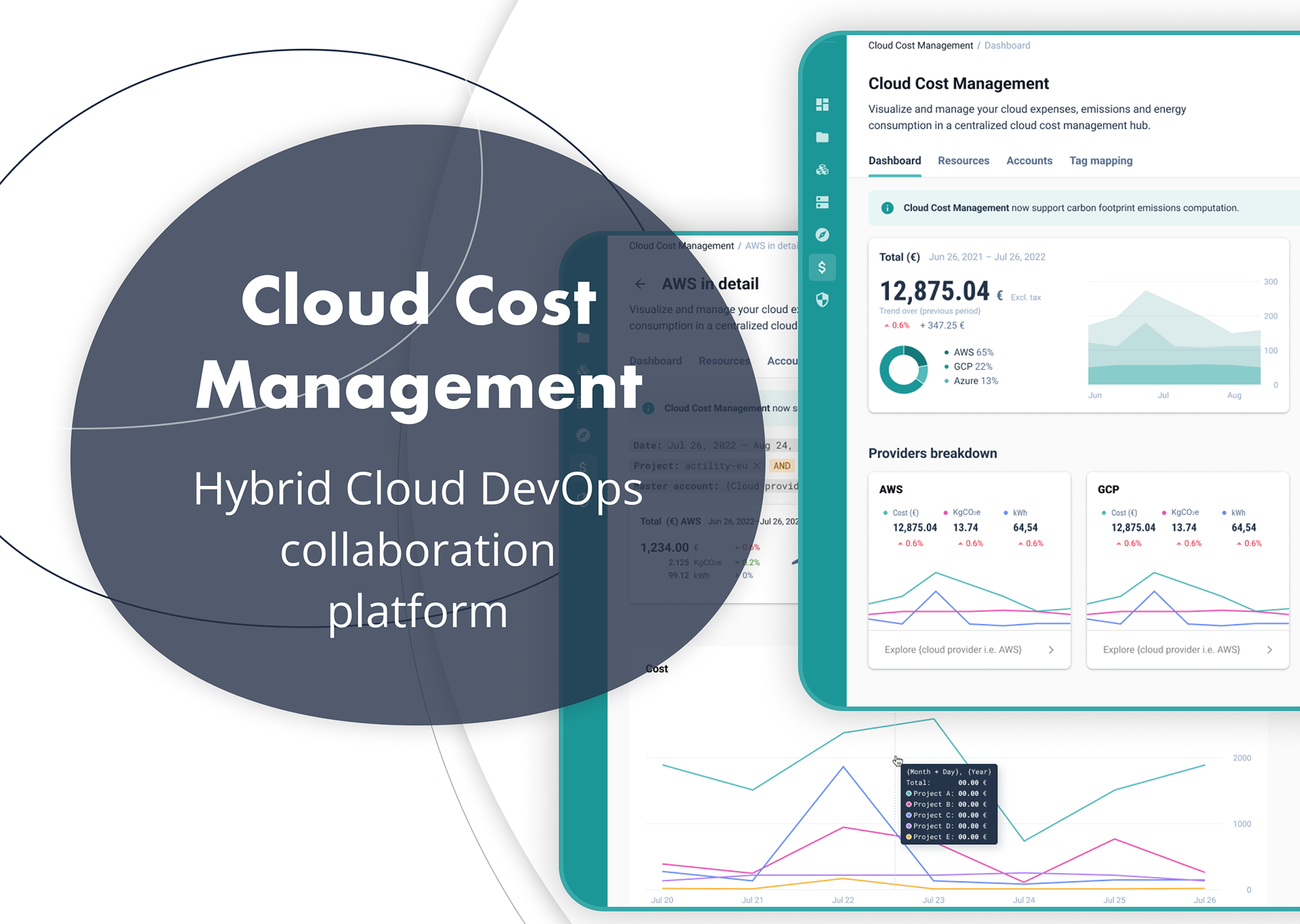Select Azure 13% legend entry
Viewport: 1300px width, 924px height.
coord(971,380)
